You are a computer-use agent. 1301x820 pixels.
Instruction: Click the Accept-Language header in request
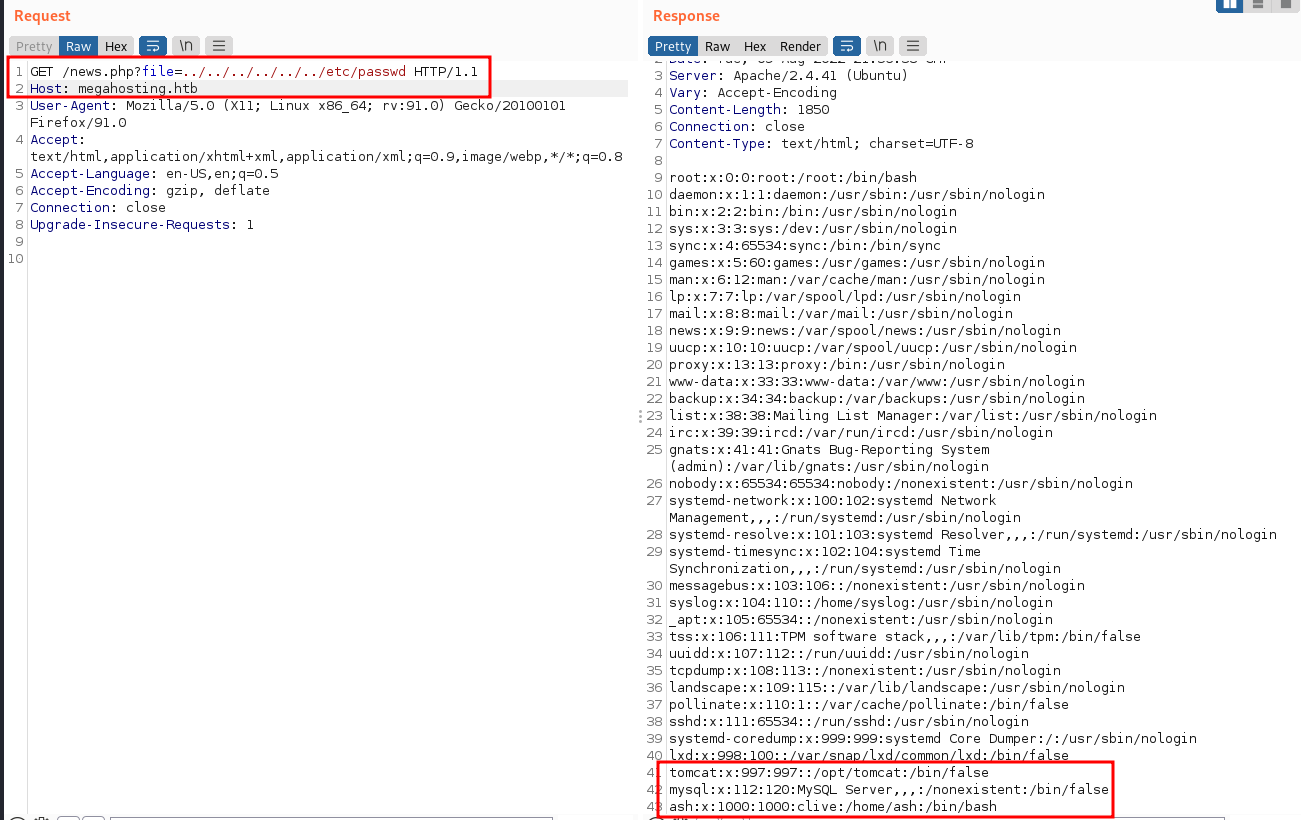click(154, 173)
